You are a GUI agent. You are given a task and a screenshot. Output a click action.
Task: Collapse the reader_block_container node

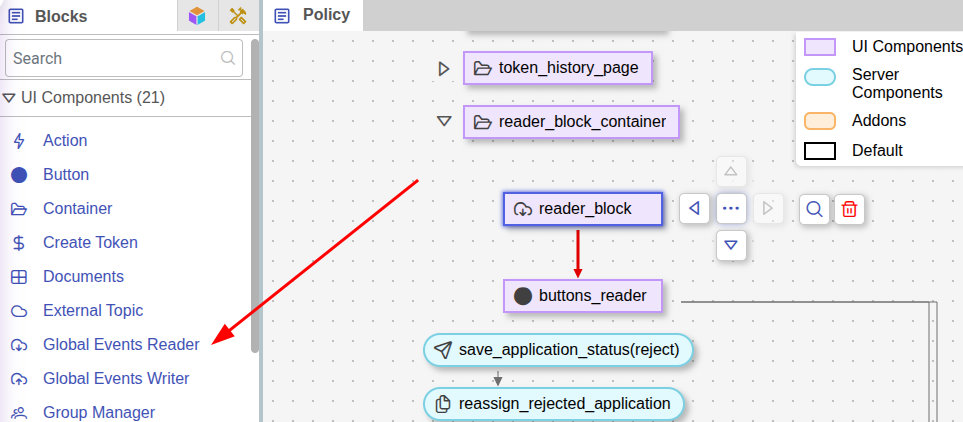(x=444, y=122)
